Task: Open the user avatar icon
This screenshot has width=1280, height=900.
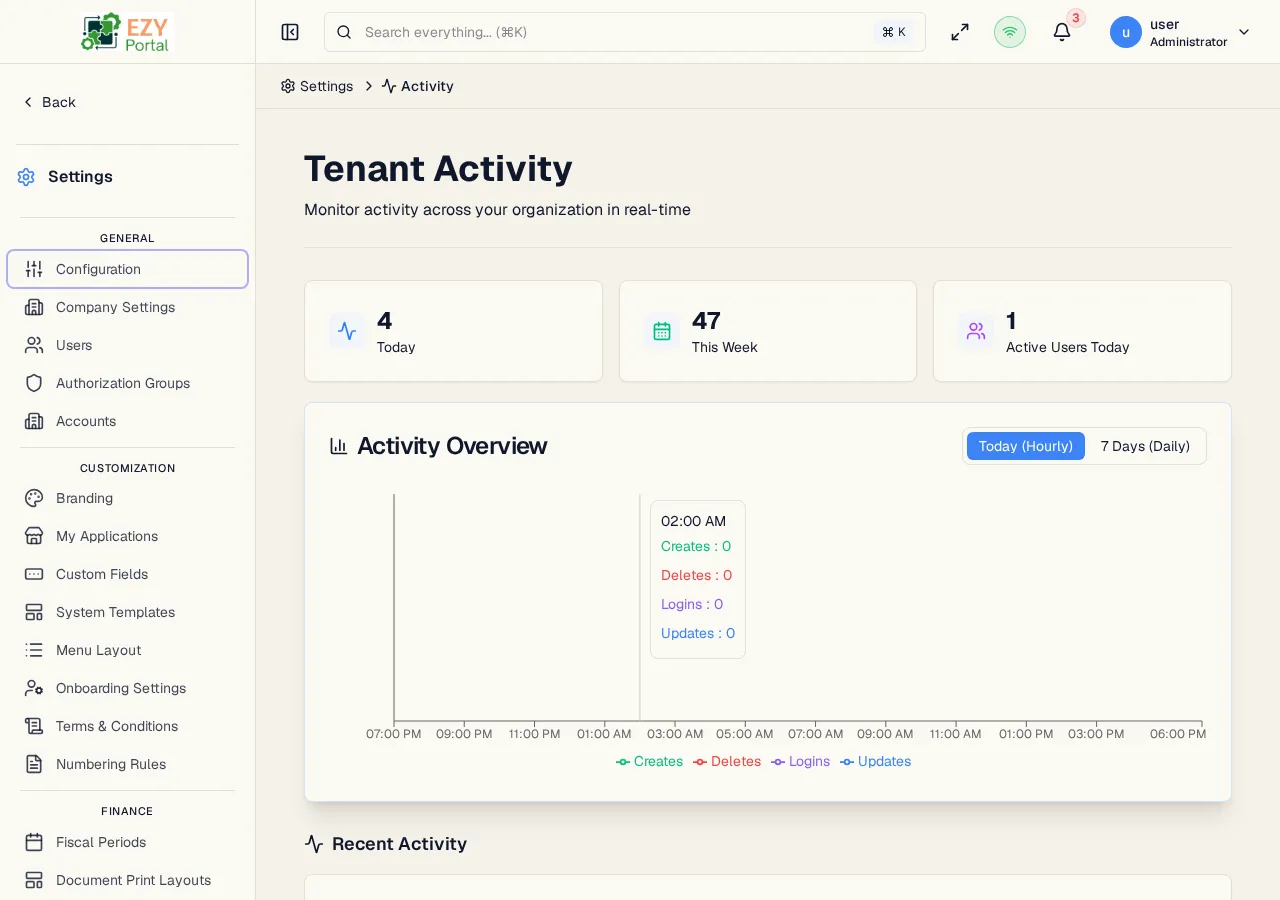Action: coord(1126,32)
